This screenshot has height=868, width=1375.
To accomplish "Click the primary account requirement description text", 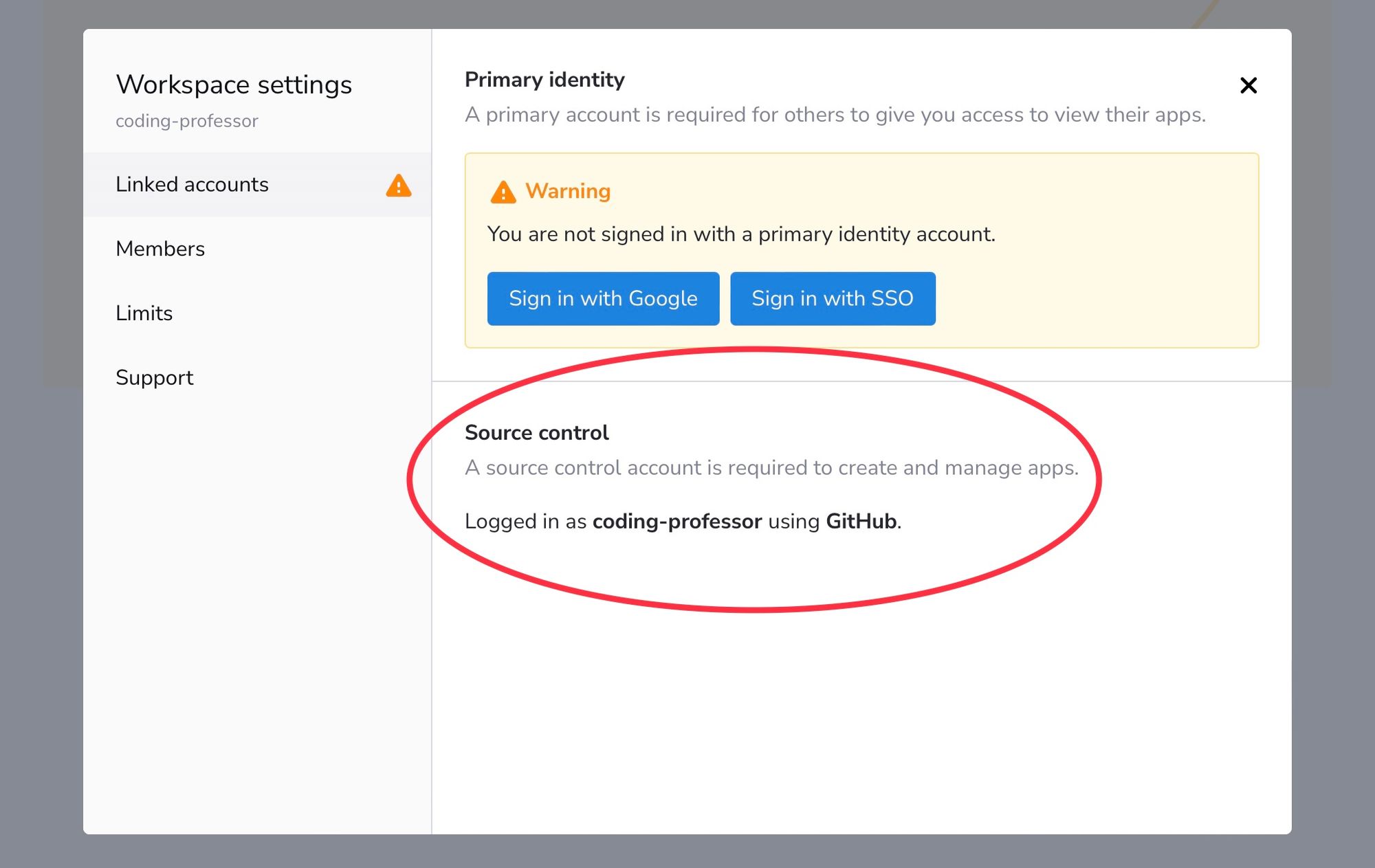I will tap(835, 115).
